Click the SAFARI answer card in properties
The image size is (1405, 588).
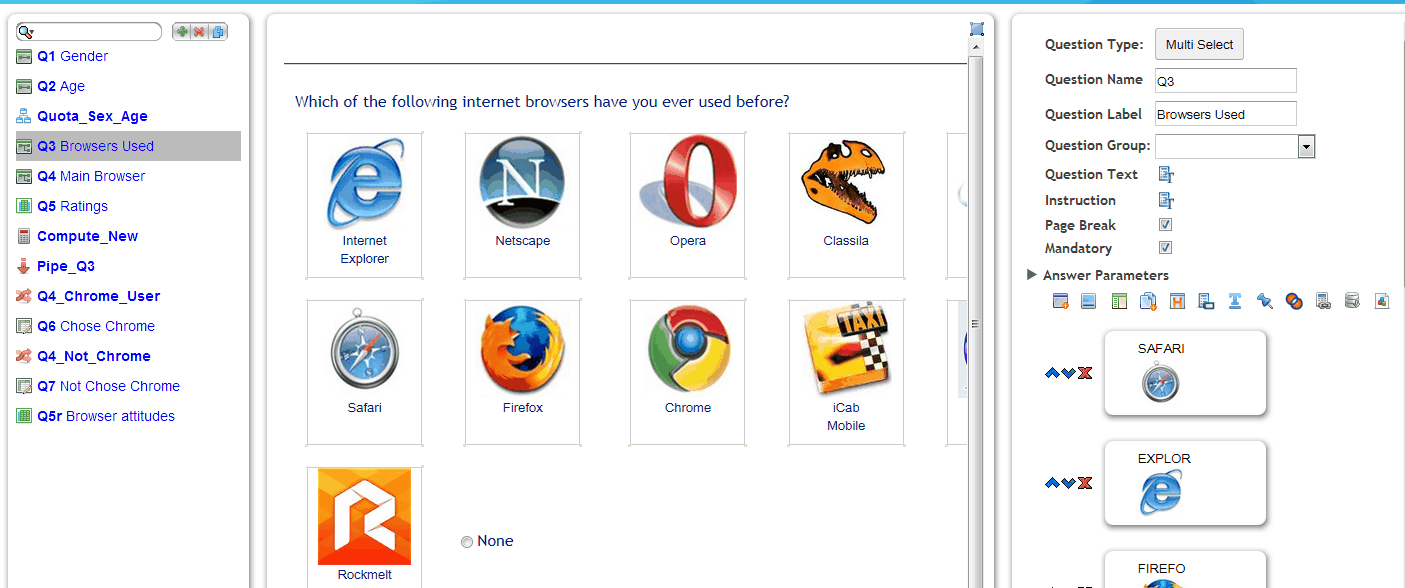[x=1185, y=373]
